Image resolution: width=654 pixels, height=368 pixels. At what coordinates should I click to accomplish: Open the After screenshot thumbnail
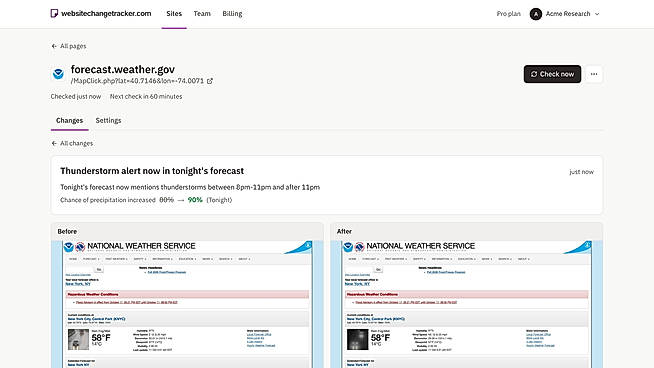(467, 304)
